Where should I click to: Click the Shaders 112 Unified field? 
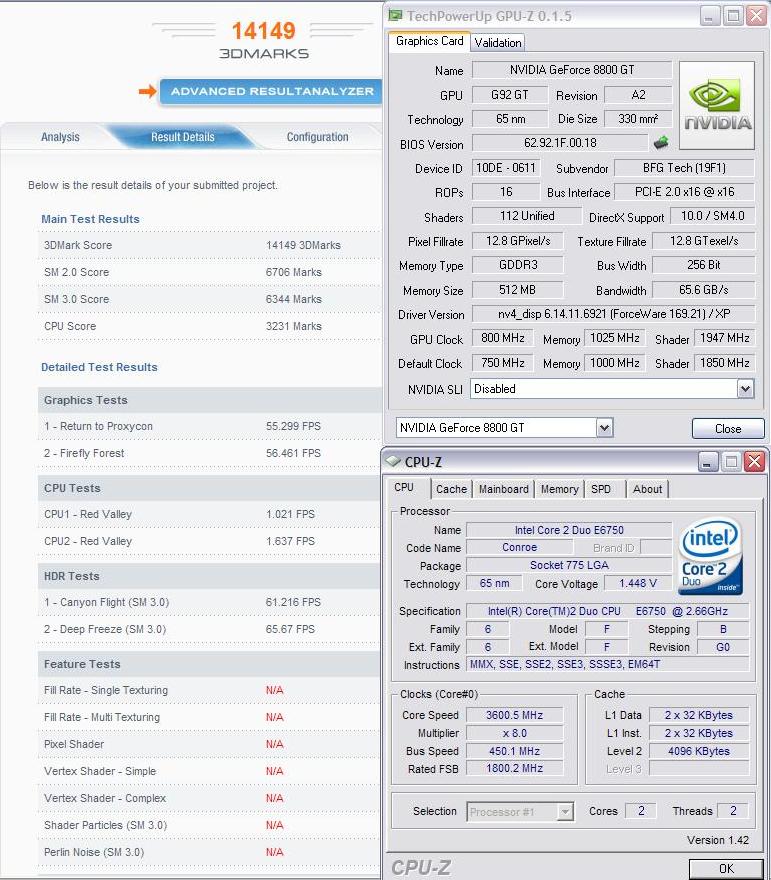(x=526, y=216)
